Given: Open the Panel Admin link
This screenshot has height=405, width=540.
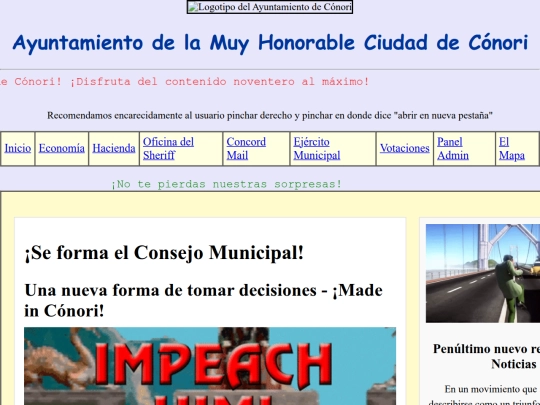Looking at the screenshot, I should tap(453, 148).
